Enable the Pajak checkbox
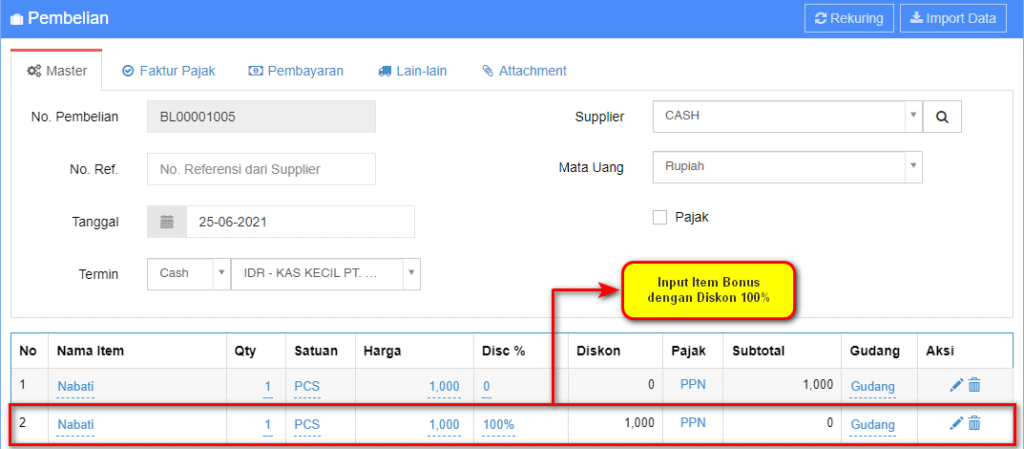Viewport: 1024px width, 449px height. (x=659, y=217)
